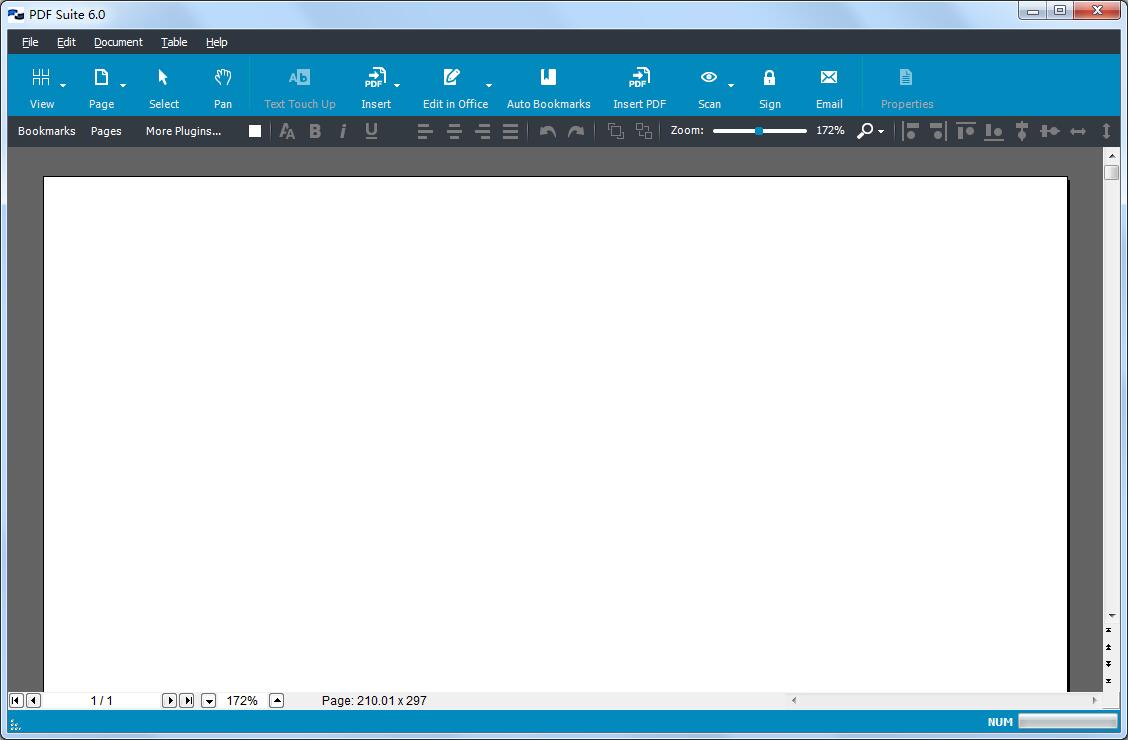The height and width of the screenshot is (740, 1128).
Task: Open the Help menu
Action: 217,42
